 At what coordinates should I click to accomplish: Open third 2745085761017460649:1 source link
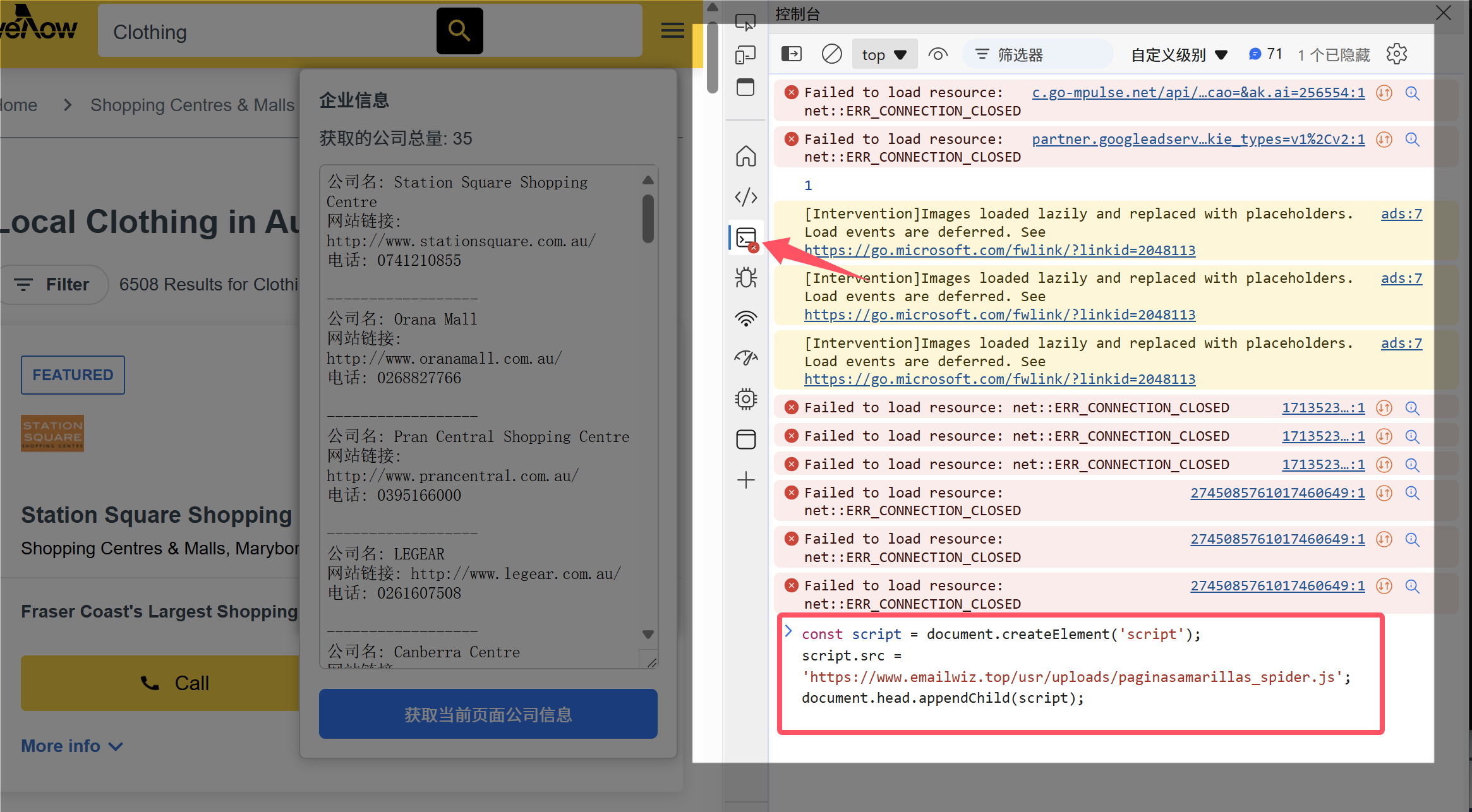[1277, 586]
